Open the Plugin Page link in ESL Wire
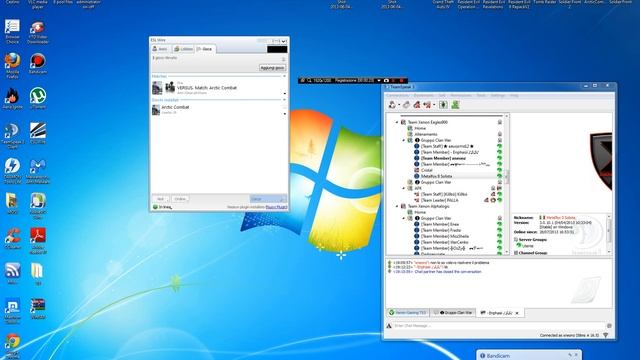 pyautogui.click(x=276, y=207)
